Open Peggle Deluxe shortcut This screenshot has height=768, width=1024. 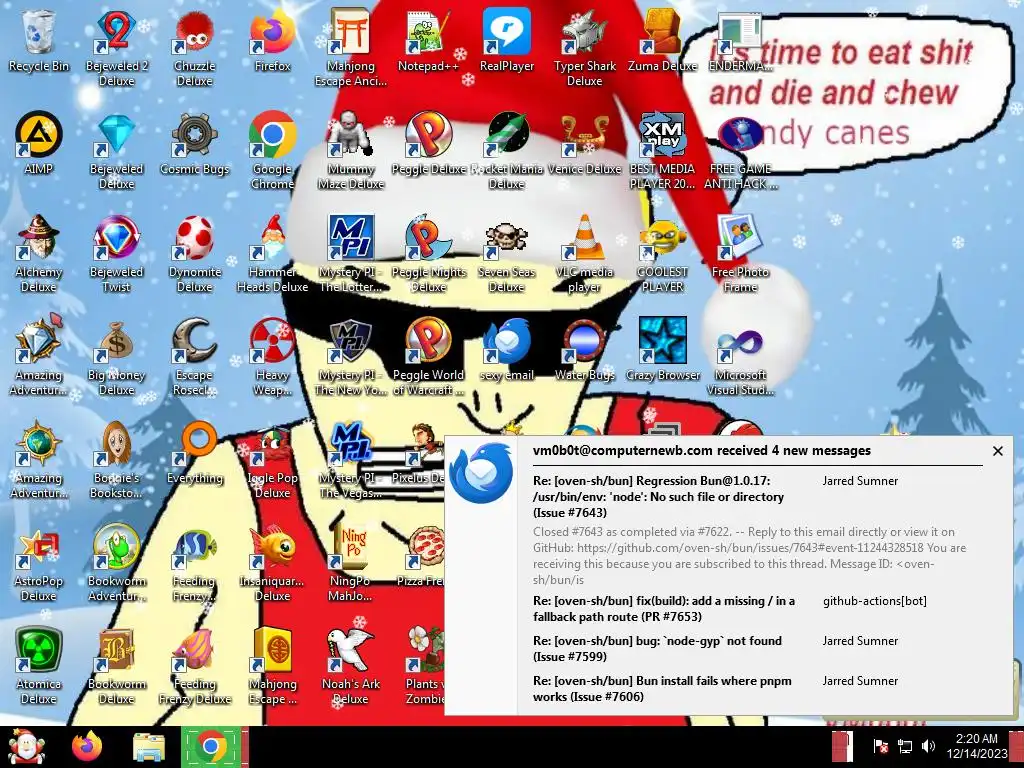coord(428,144)
